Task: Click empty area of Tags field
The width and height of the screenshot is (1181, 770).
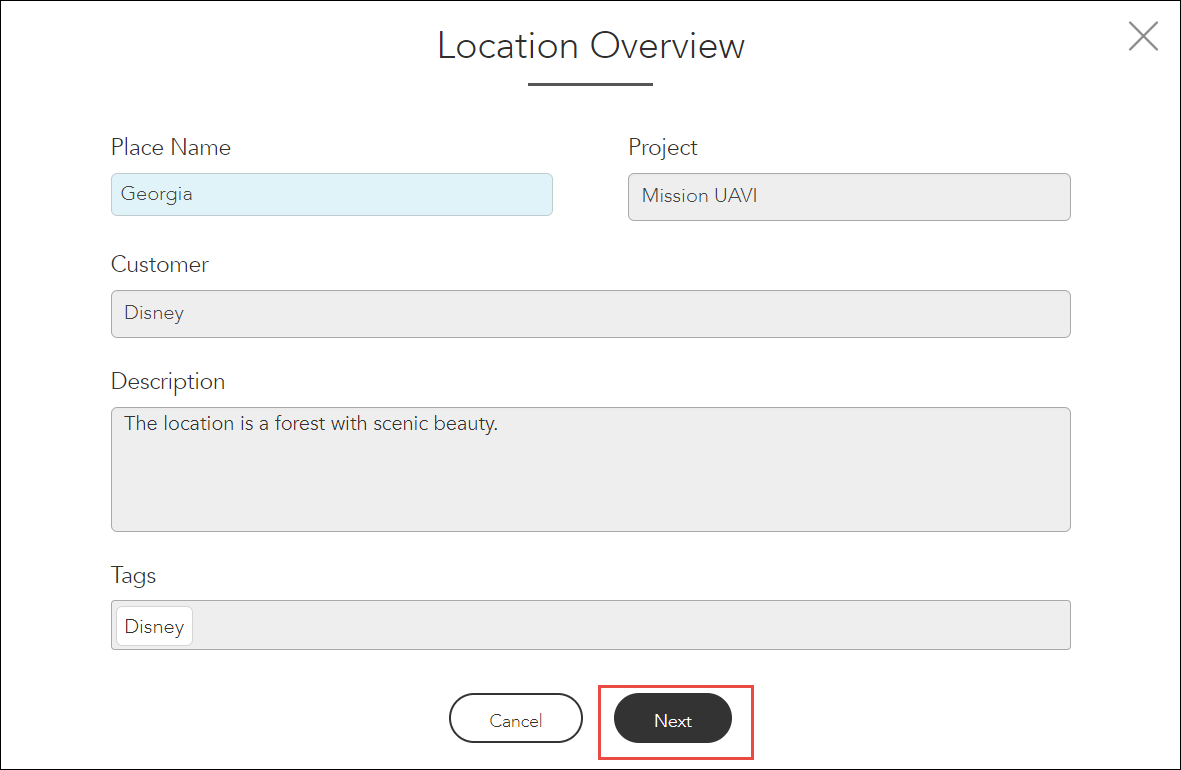Action: click(x=631, y=625)
